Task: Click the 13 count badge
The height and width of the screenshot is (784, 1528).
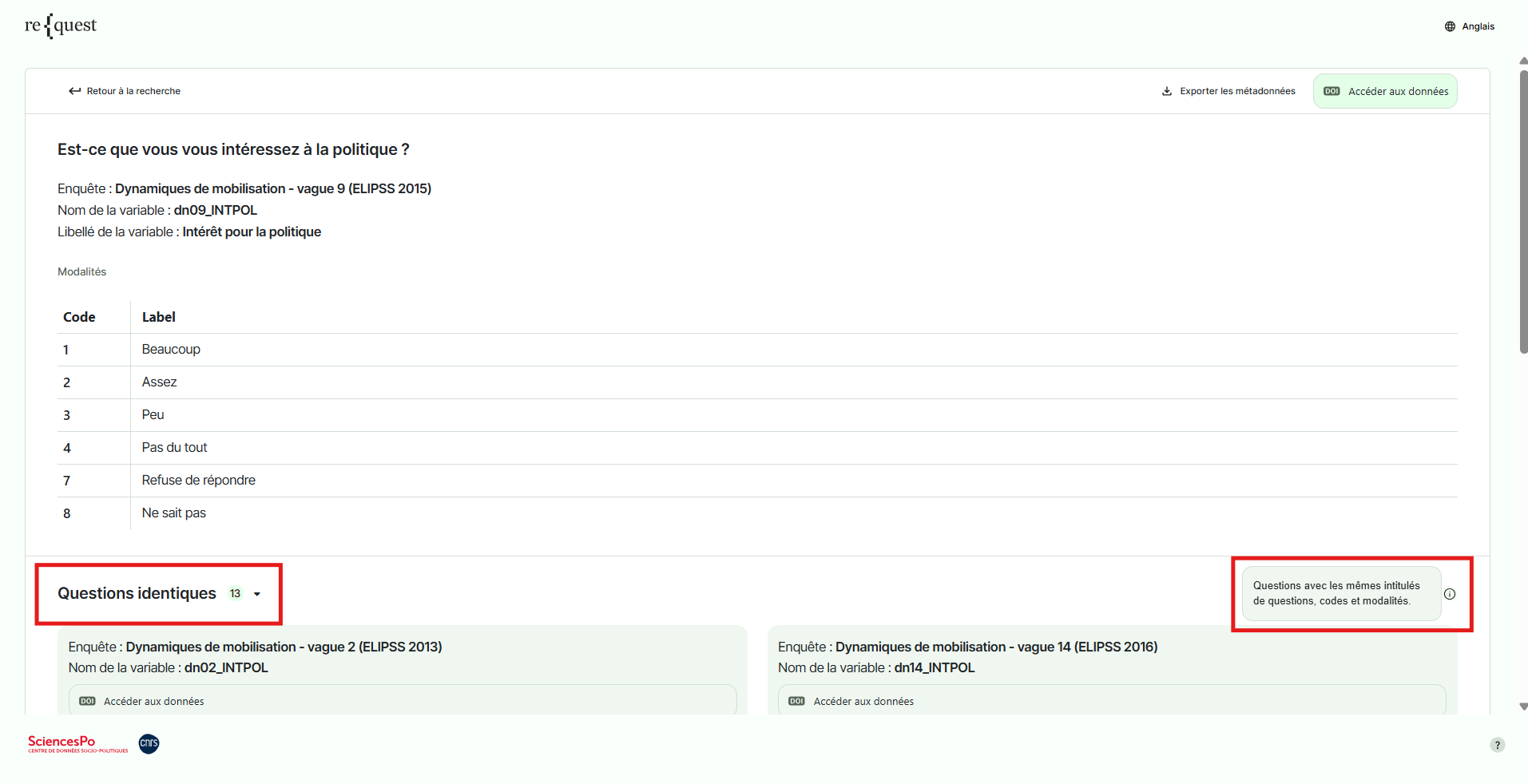Action: click(235, 593)
